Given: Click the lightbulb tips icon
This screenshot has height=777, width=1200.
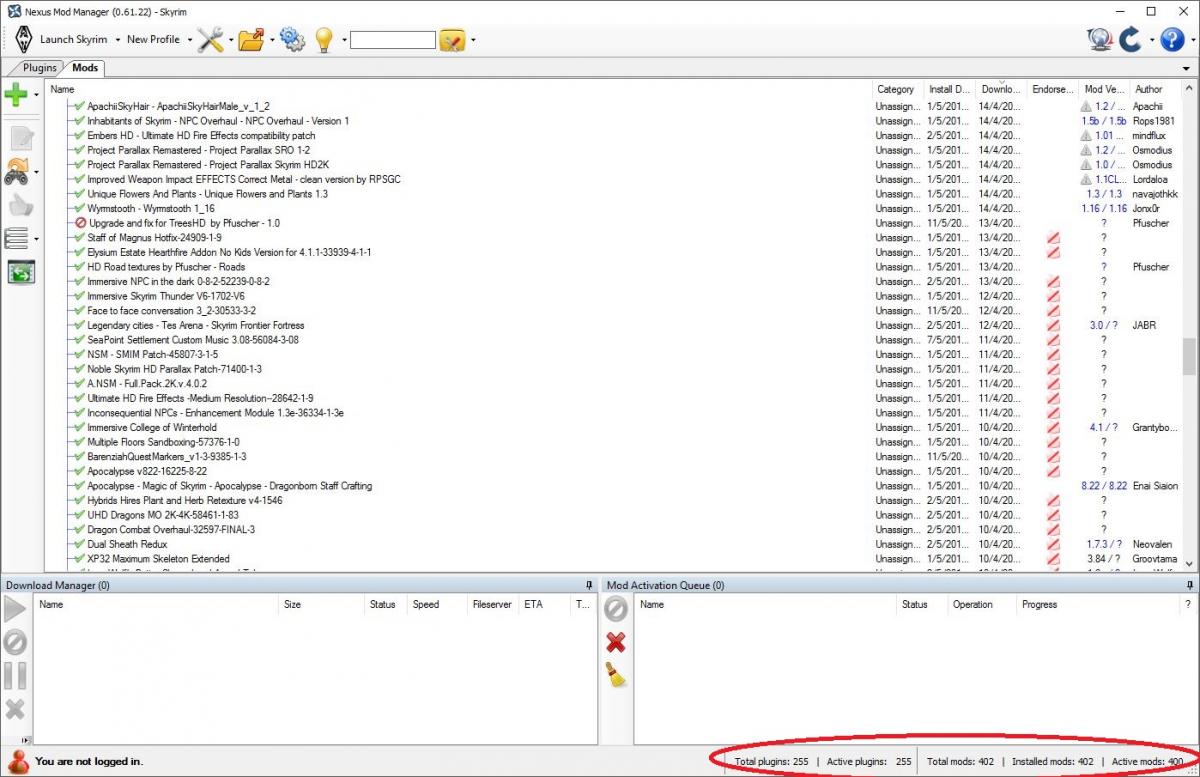Looking at the screenshot, I should [x=324, y=39].
